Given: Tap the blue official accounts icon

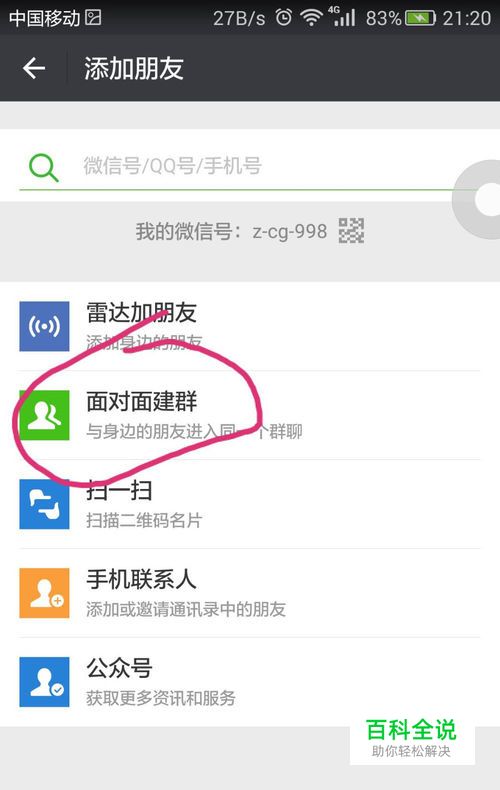Looking at the screenshot, I should [44, 682].
